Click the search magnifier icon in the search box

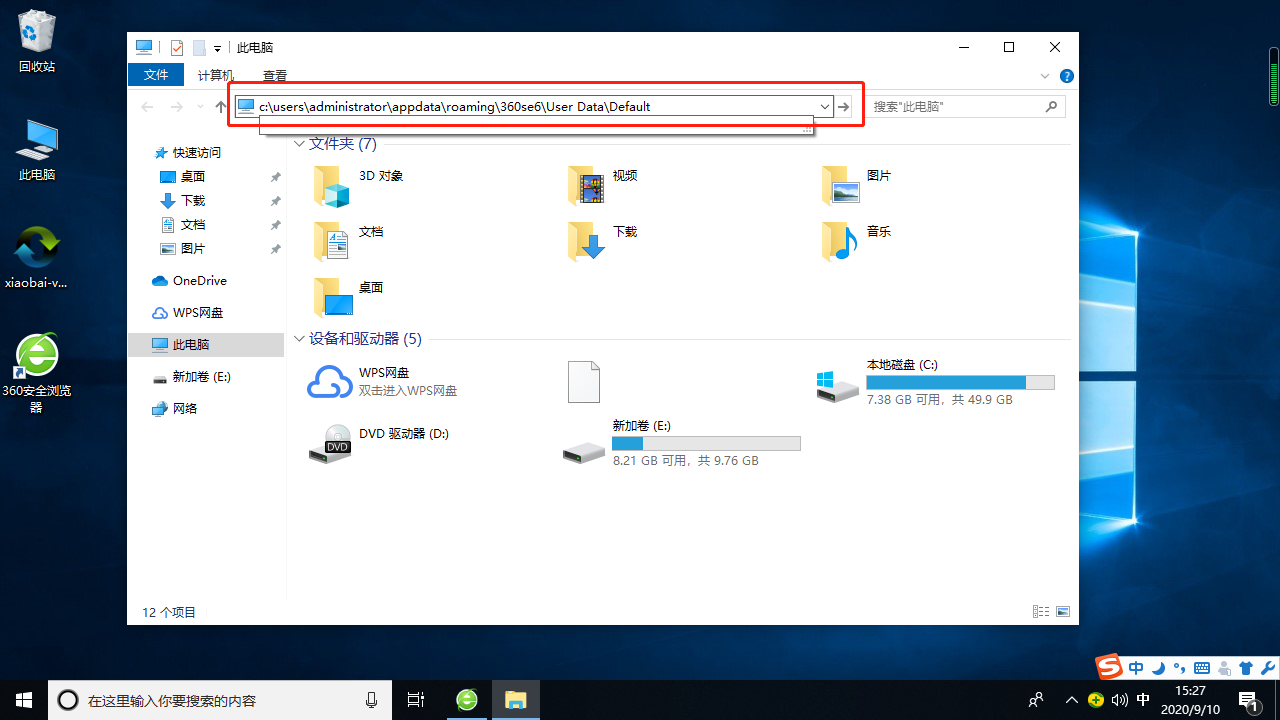(x=1051, y=106)
